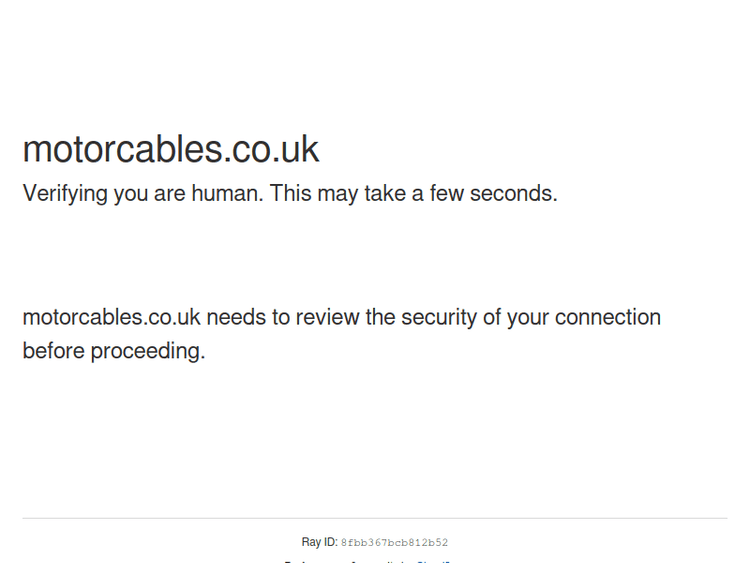The image size is (750, 563).
Task: Select the Ray ID value 8fbb367bcb812b52
Action: [394, 543]
